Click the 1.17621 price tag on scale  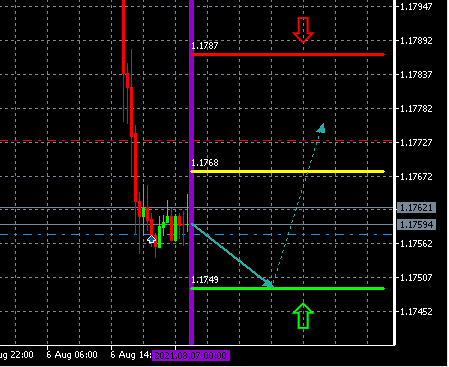coord(416,208)
